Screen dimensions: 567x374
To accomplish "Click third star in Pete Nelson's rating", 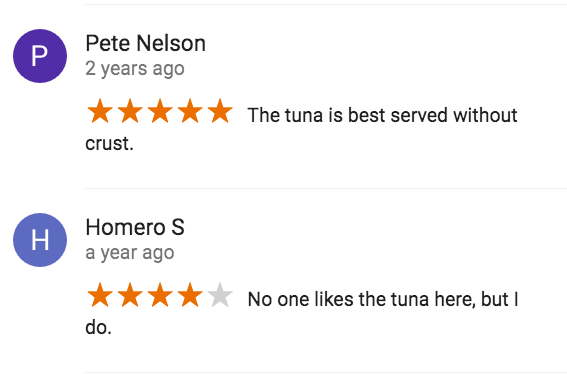I will [x=160, y=111].
